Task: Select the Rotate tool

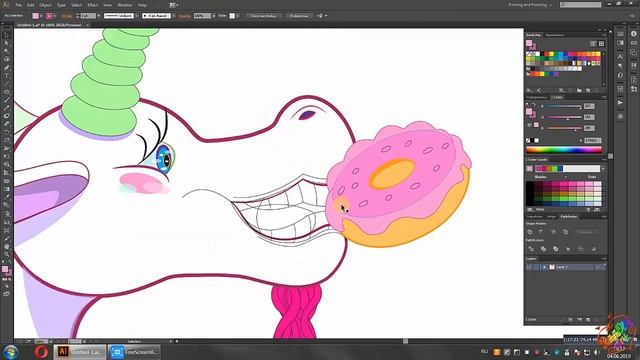Action: tap(7, 132)
